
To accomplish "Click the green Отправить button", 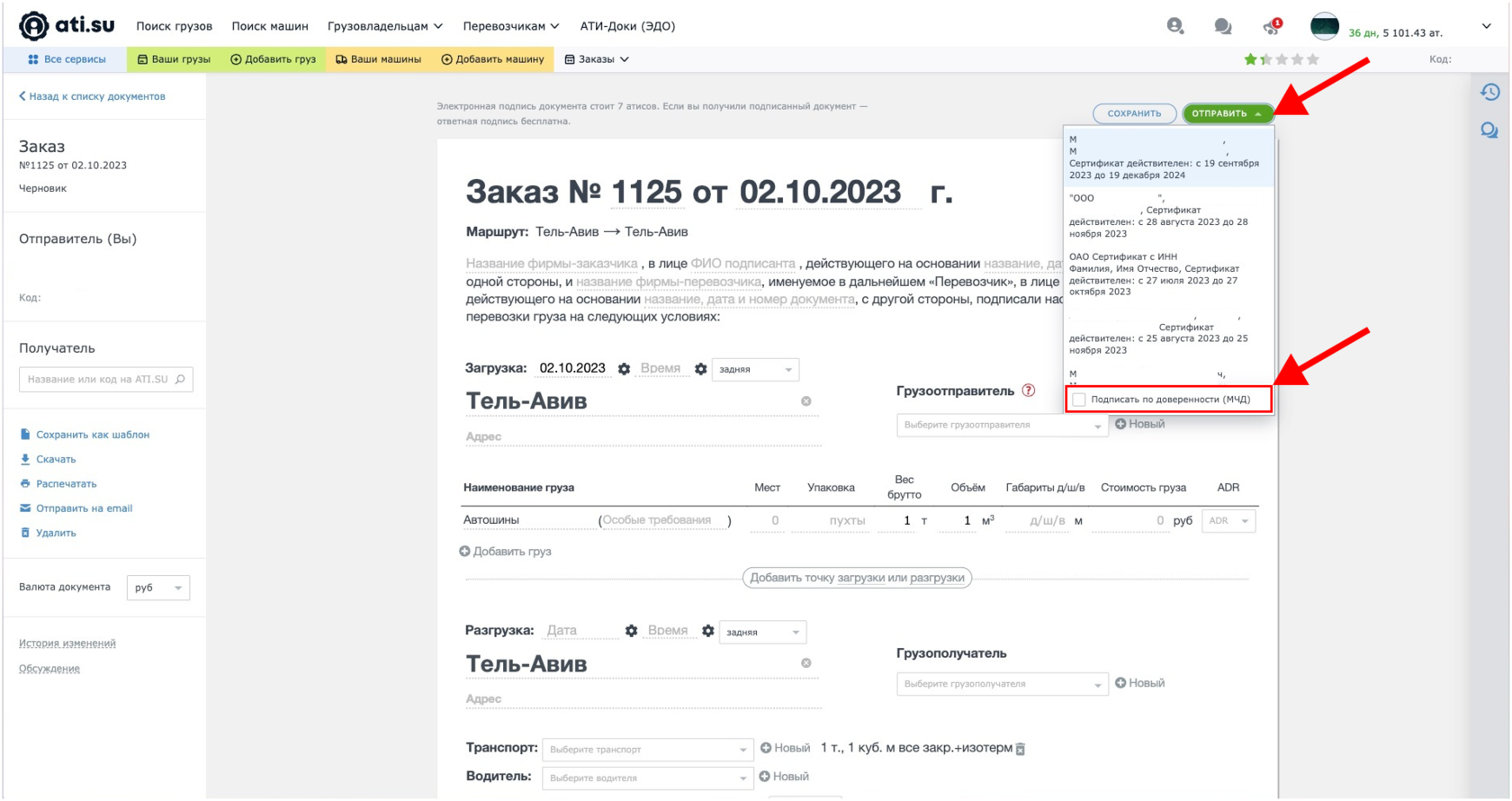I will click(1228, 113).
